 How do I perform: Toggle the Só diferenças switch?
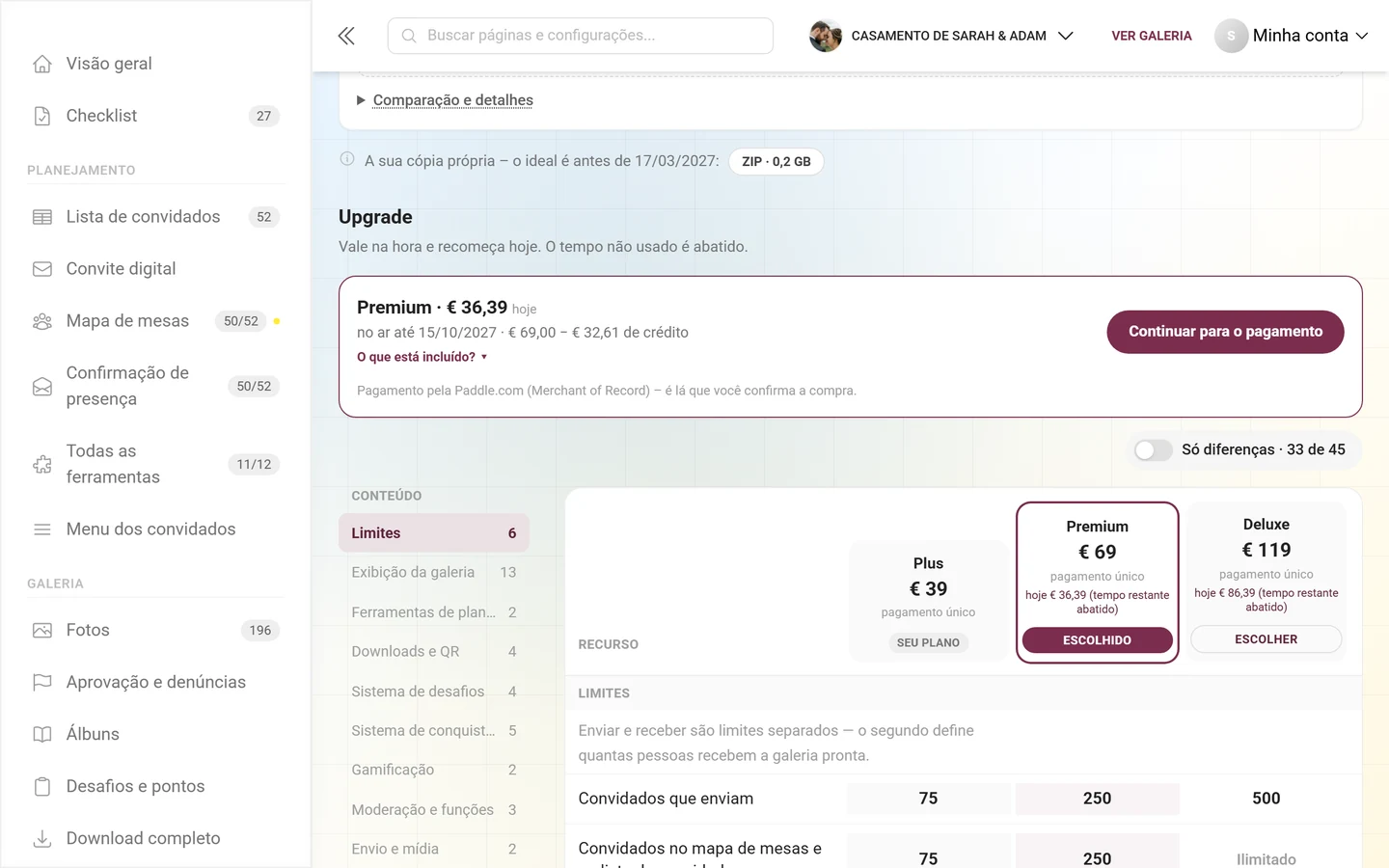pos(1153,450)
